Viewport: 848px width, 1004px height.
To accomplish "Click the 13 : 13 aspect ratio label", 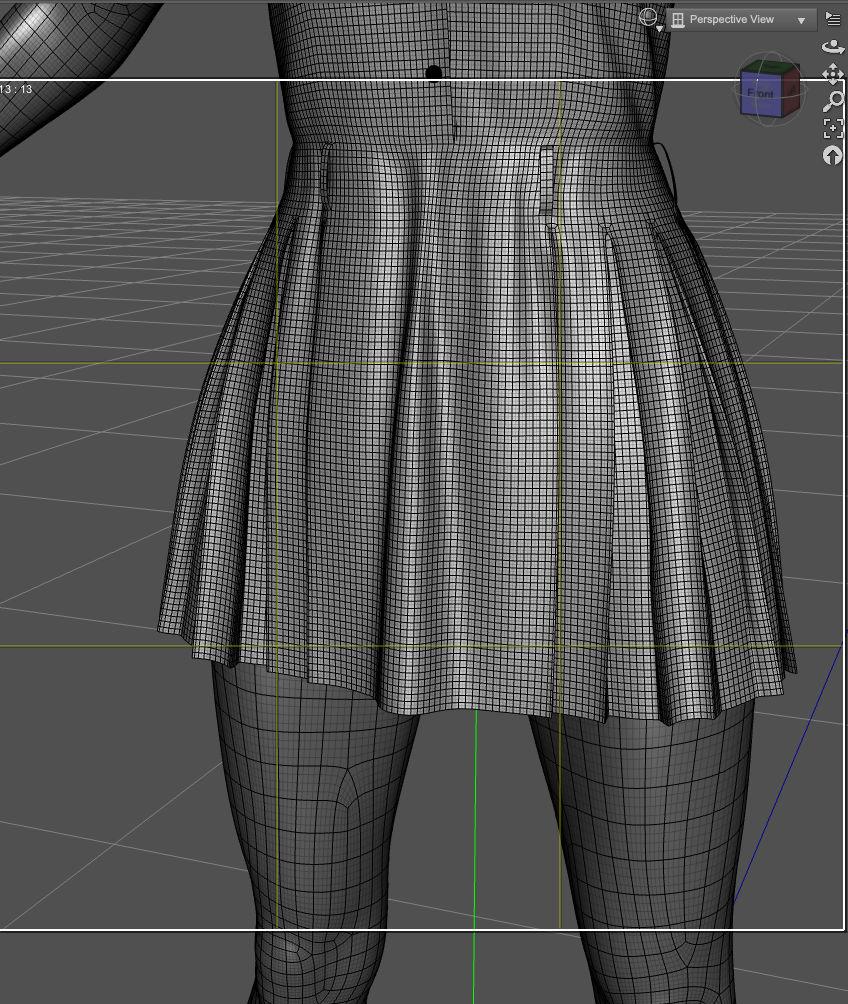I will [16, 89].
